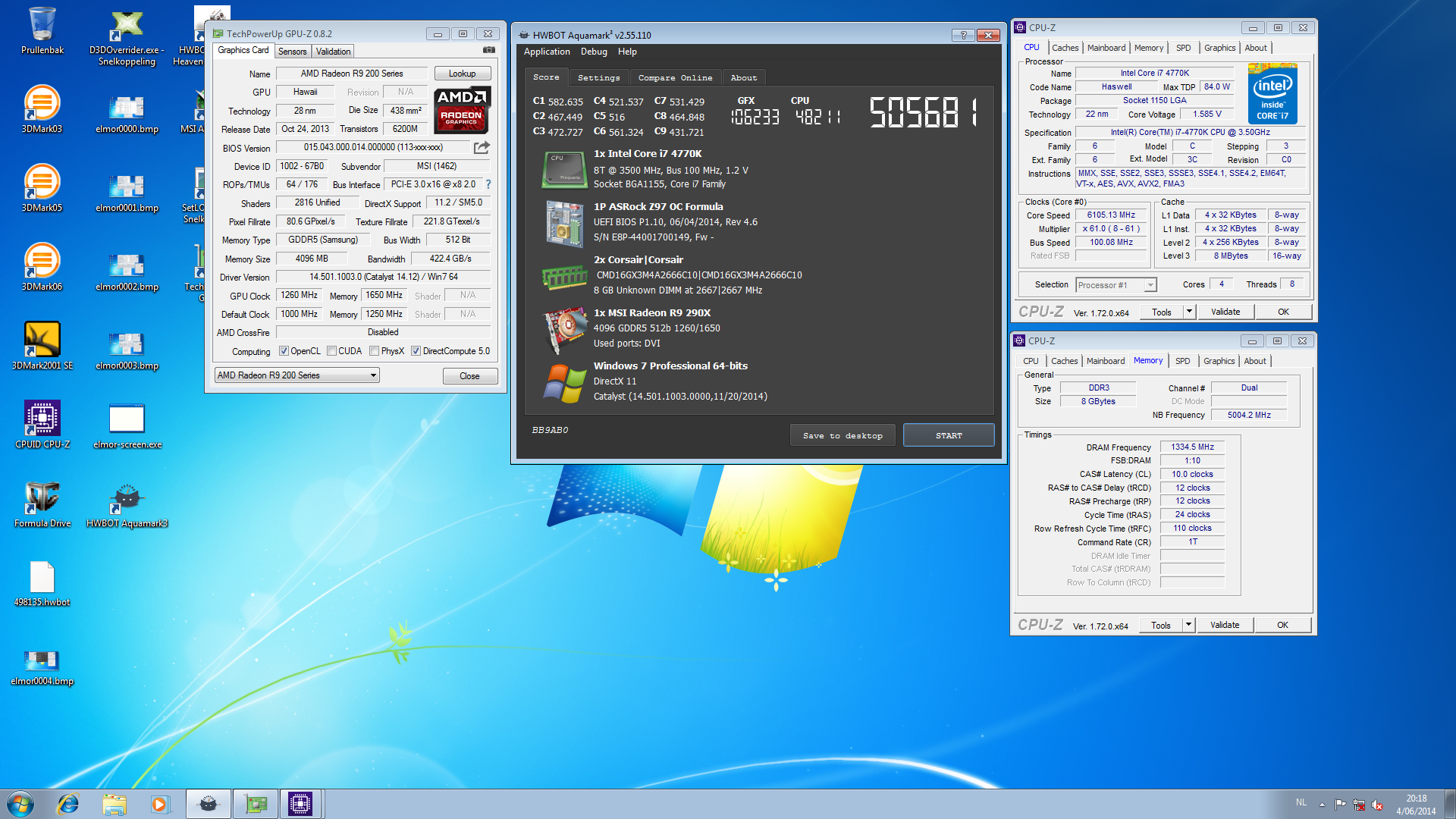Expand Tools arrow in top CPU-Z window
This screenshot has height=819, width=1456.
[x=1189, y=312]
